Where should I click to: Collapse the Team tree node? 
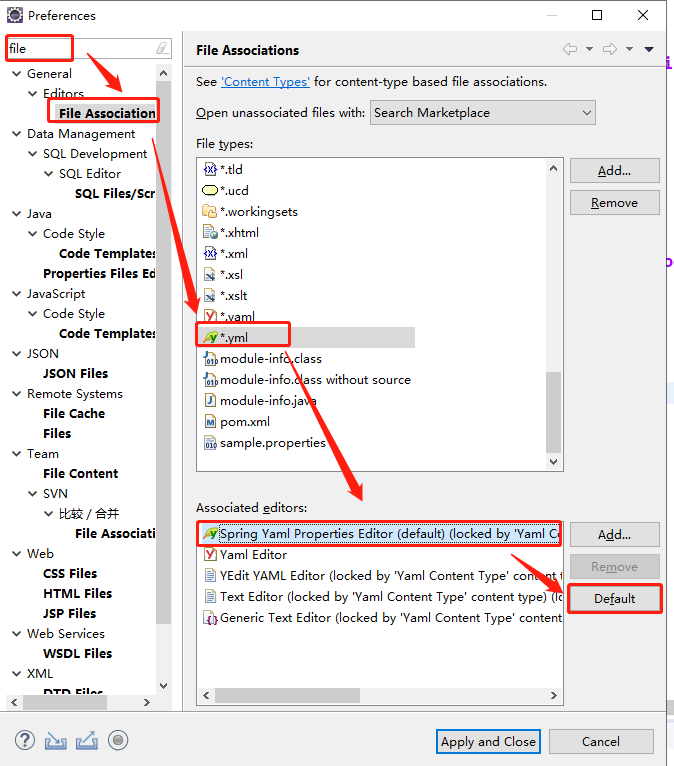tap(17, 454)
